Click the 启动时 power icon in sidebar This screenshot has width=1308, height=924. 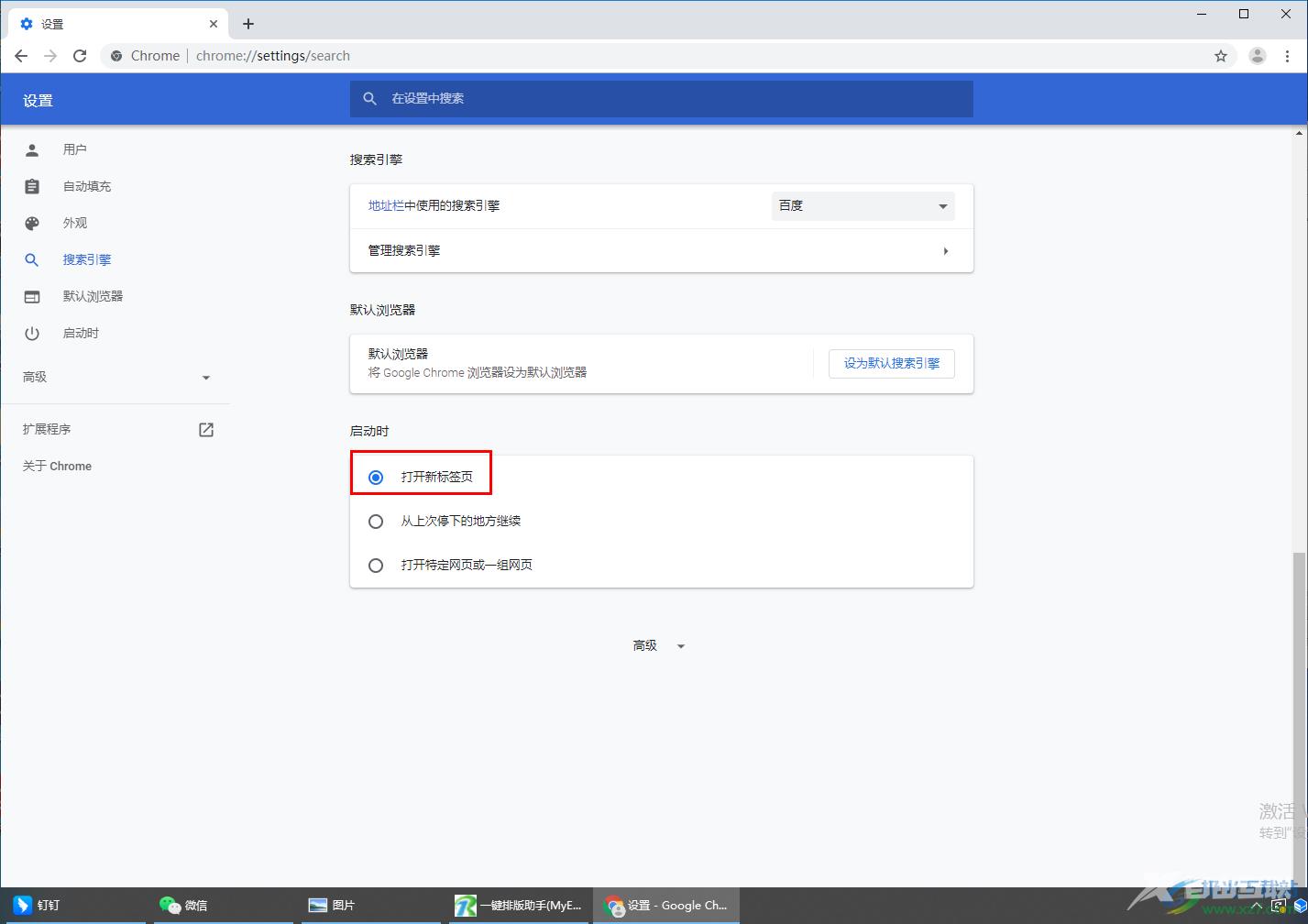pos(32,333)
